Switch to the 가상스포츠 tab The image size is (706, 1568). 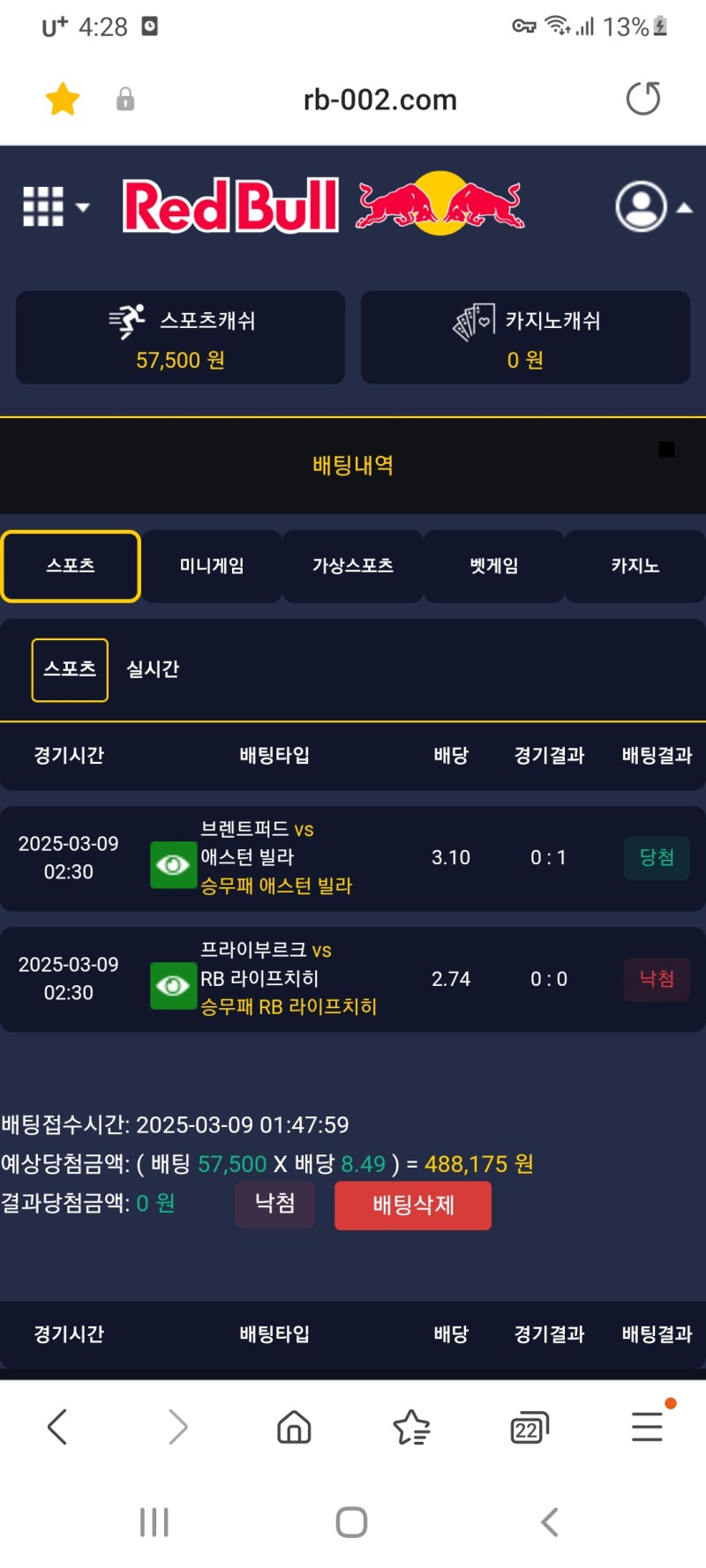353,566
